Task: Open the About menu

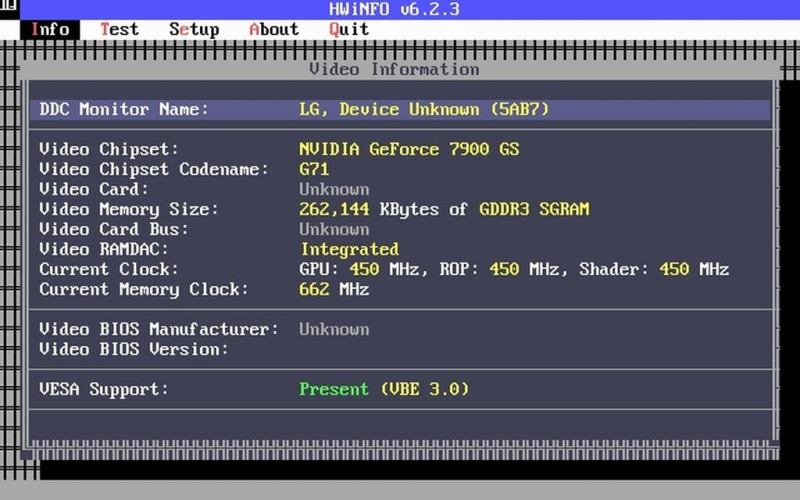Action: 274,30
